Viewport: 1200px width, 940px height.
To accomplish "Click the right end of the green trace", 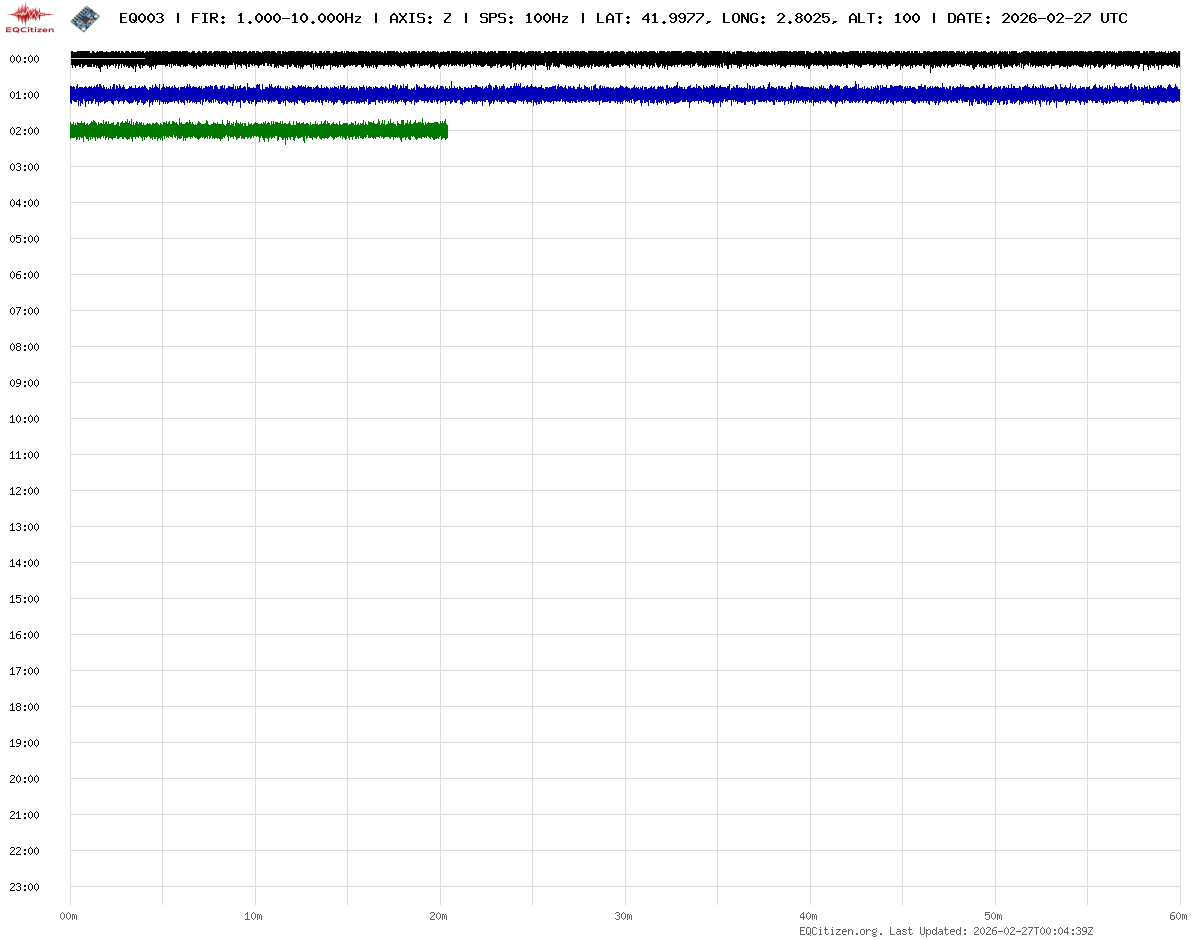I will (x=445, y=131).
